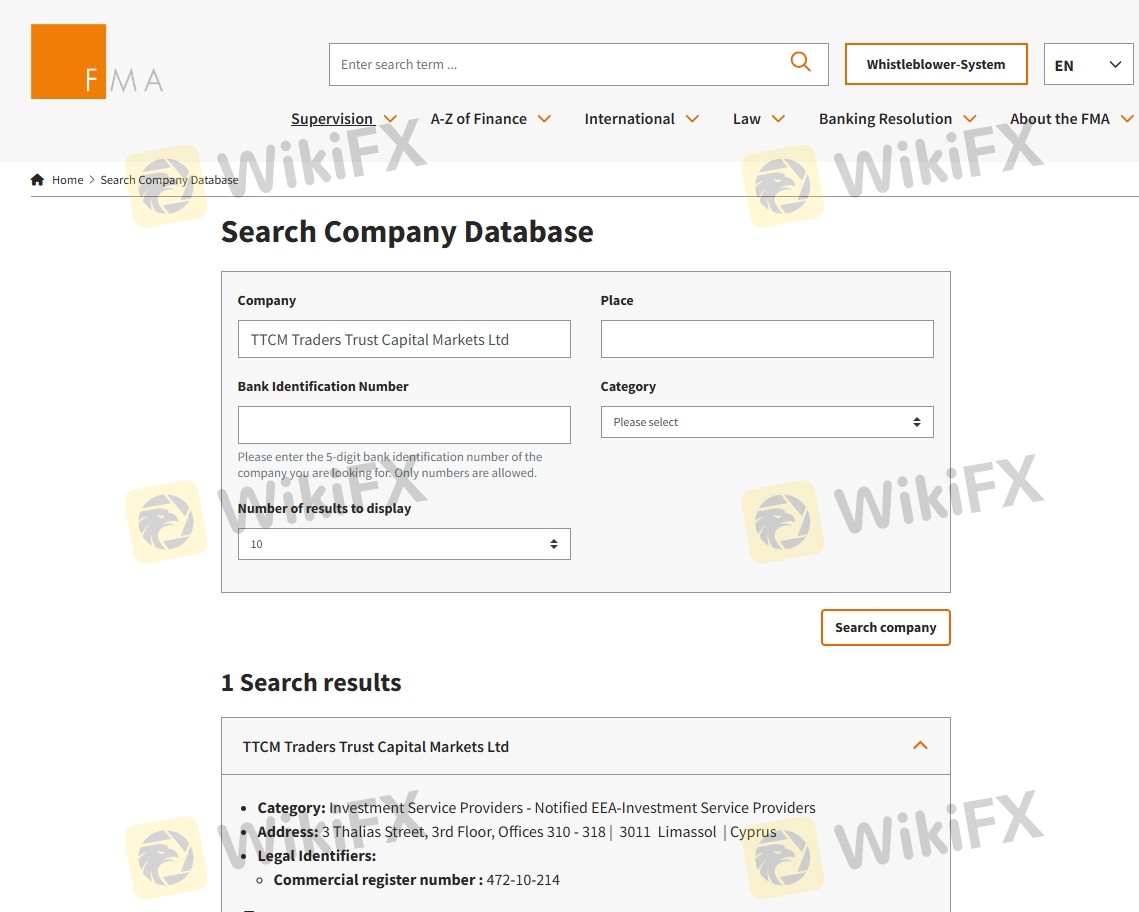Open the Supervision menu

point(332,118)
